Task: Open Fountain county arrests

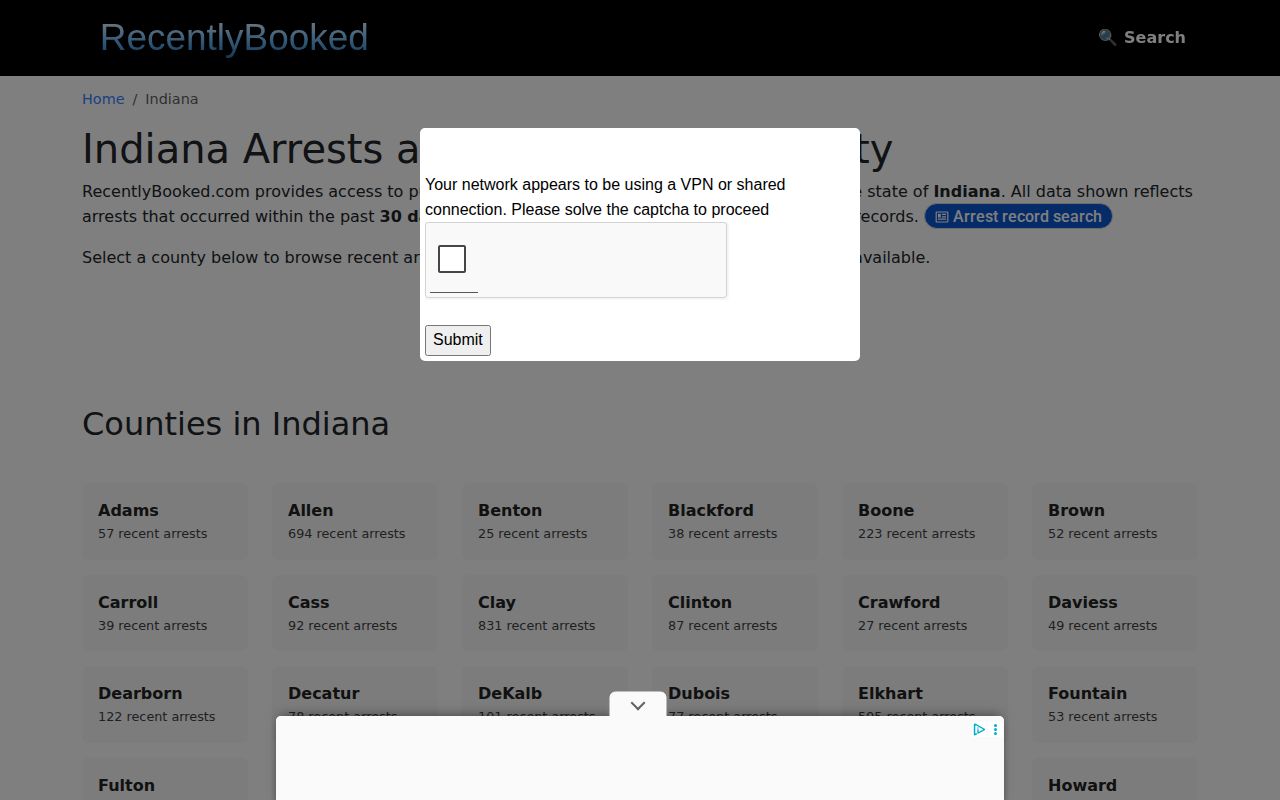Action: coord(1115,704)
